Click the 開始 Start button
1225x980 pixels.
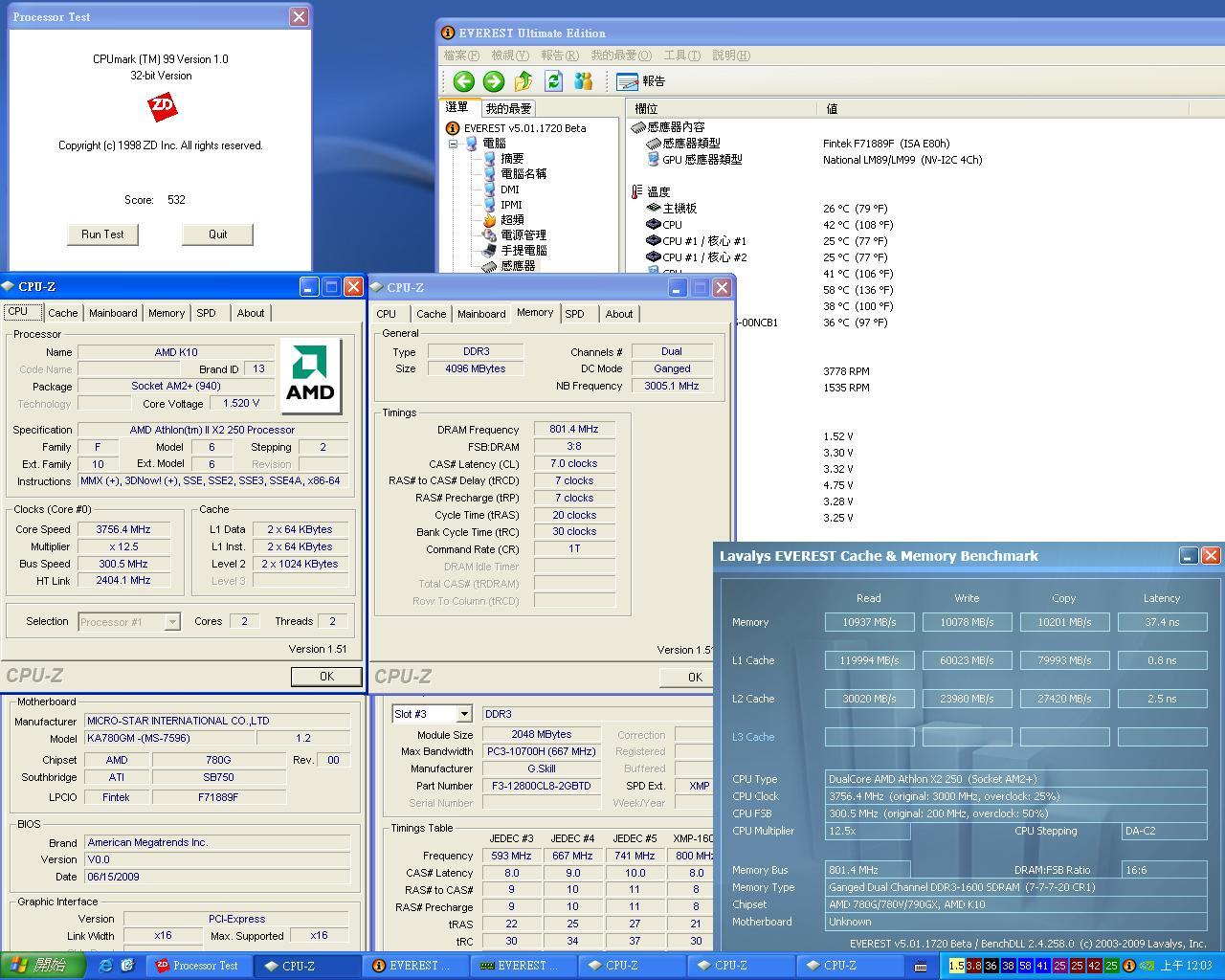[x=45, y=966]
